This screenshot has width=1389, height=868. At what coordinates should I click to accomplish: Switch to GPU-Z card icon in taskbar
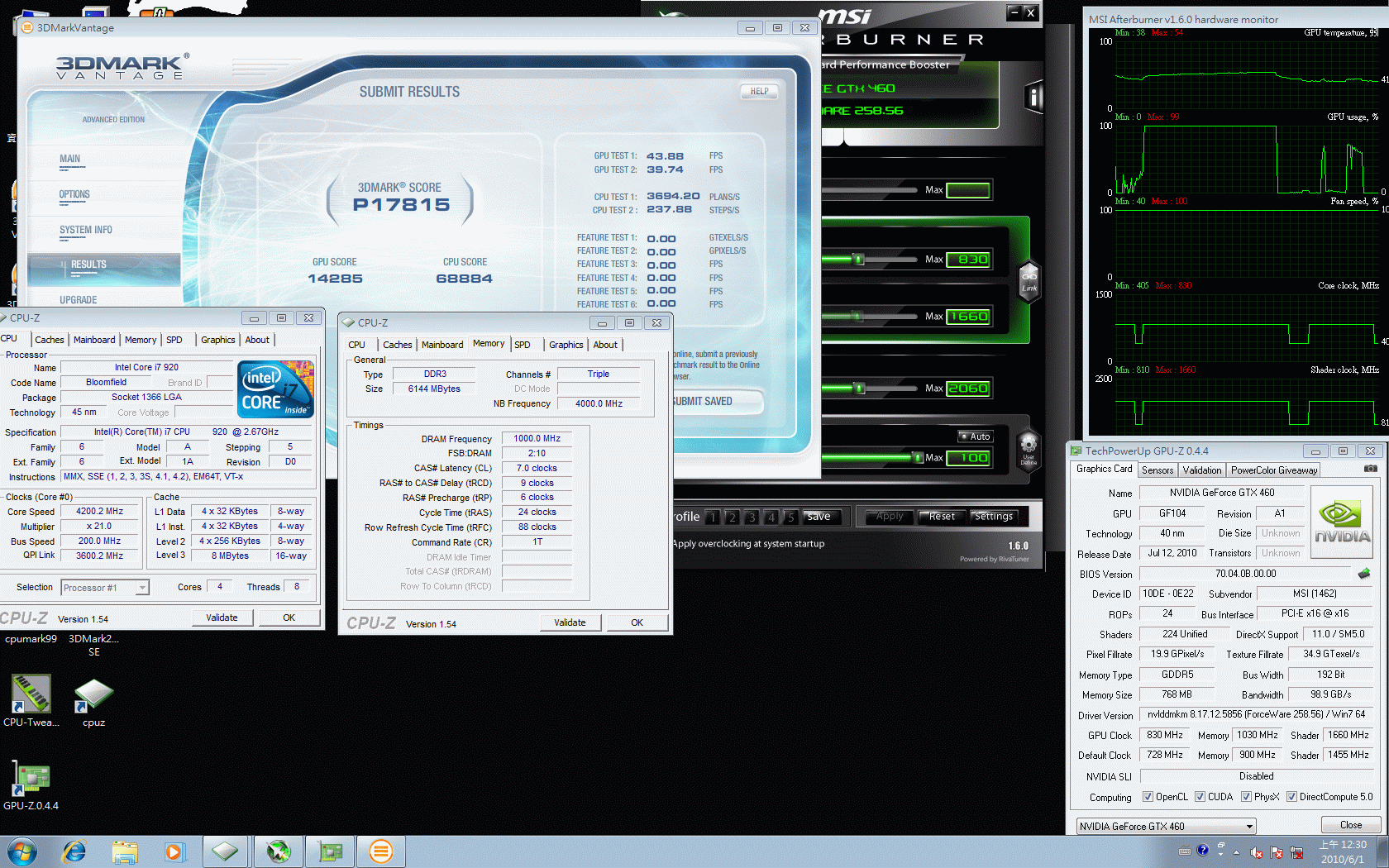tap(331, 851)
